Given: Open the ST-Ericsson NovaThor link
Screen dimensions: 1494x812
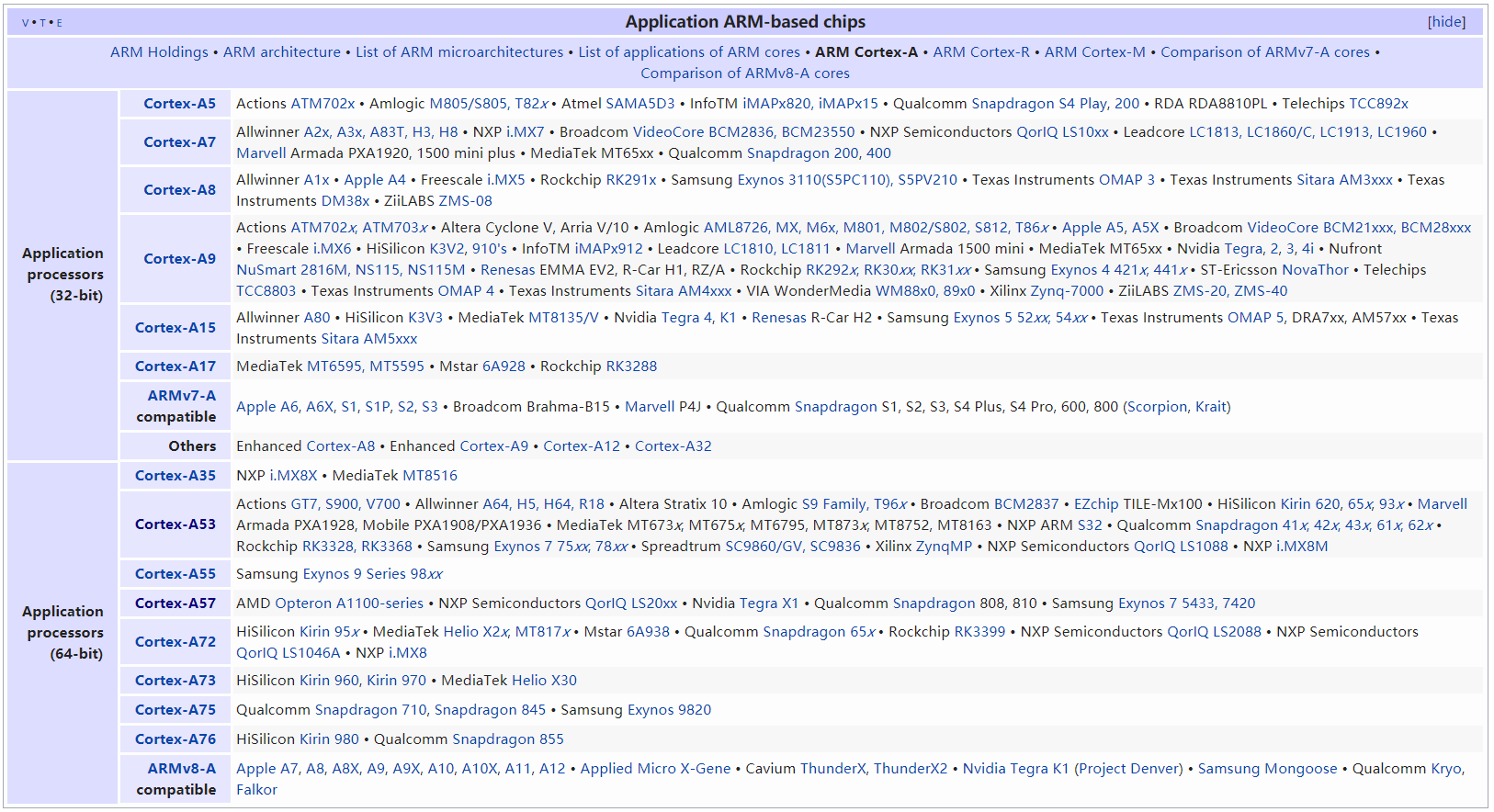Looking at the screenshot, I should [1315, 270].
